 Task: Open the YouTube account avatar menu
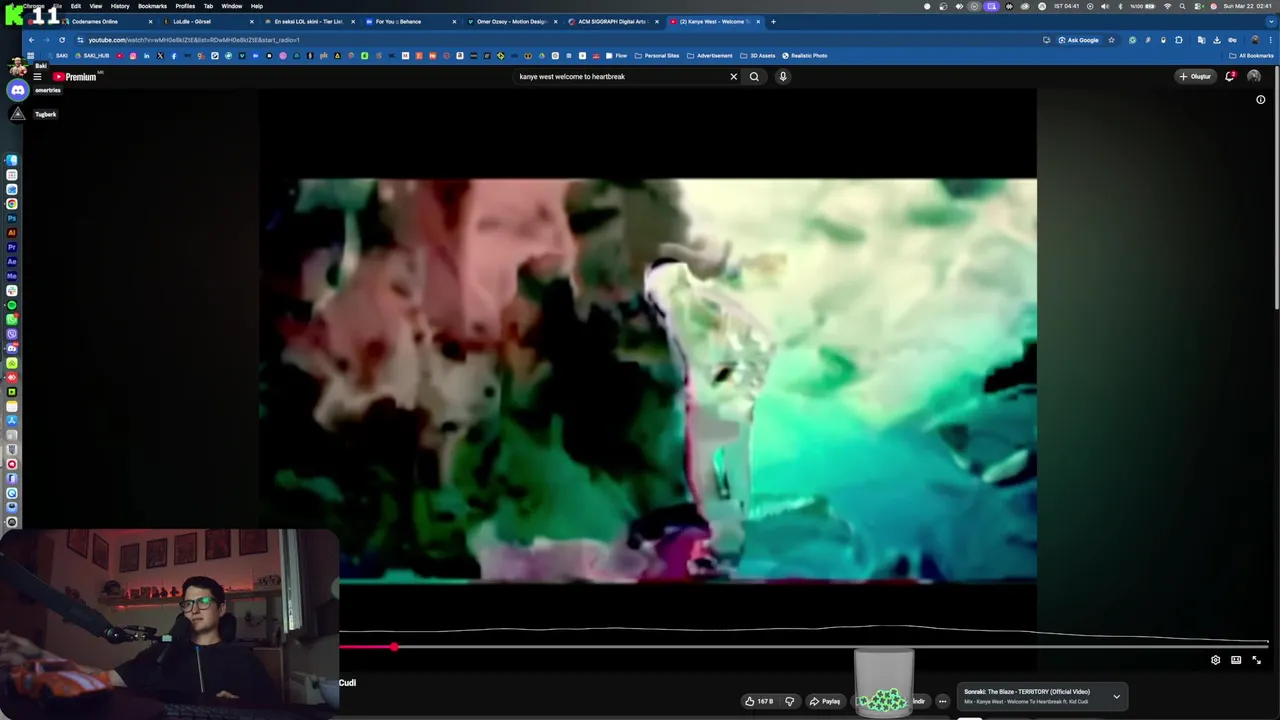tap(1254, 77)
